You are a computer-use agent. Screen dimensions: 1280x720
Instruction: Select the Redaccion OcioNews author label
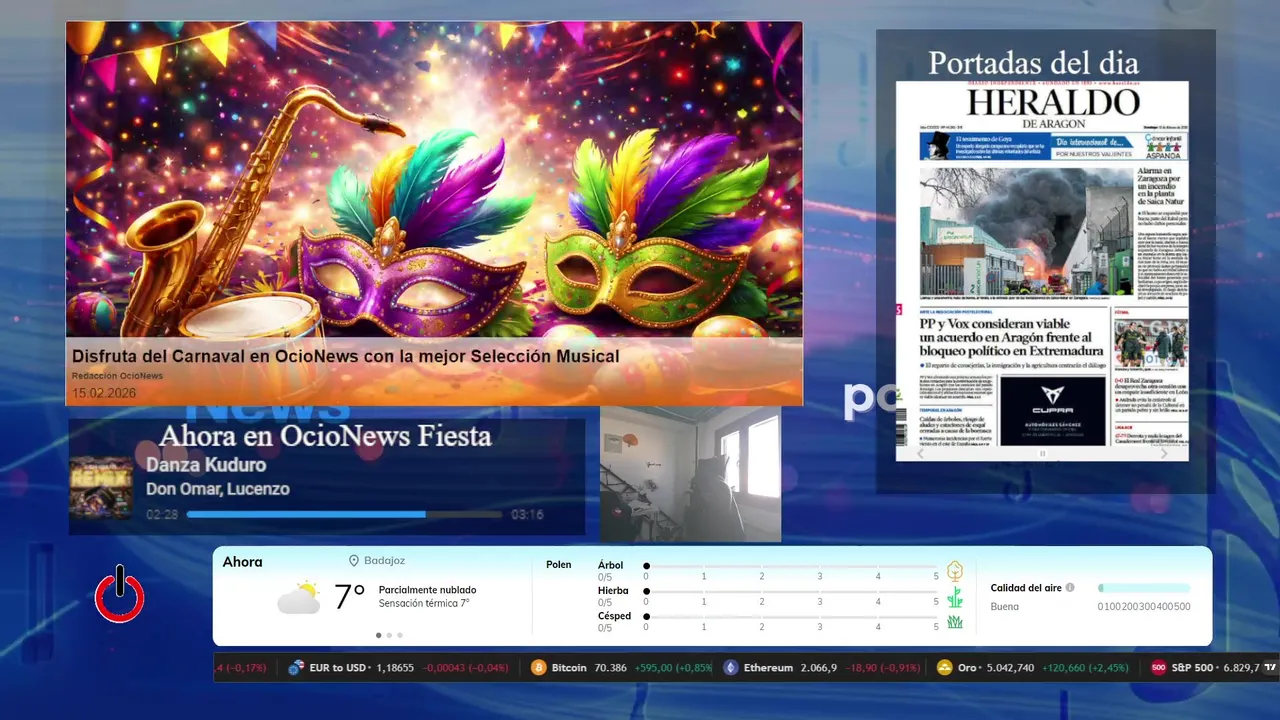117,376
